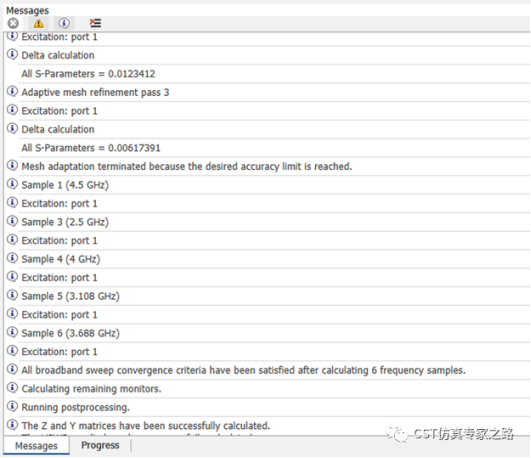
Task: Select the Sample 3 (2.5 GHz) message
Action: 65,222
